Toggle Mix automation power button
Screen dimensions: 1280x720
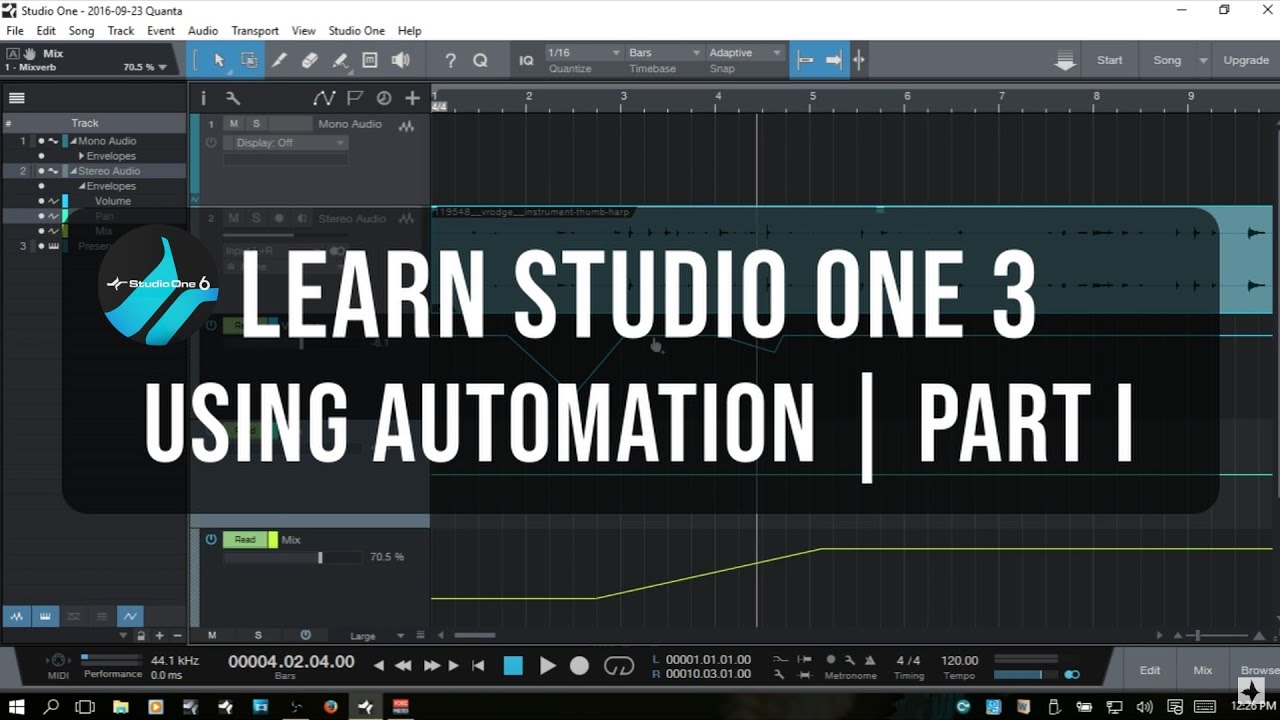(211, 539)
